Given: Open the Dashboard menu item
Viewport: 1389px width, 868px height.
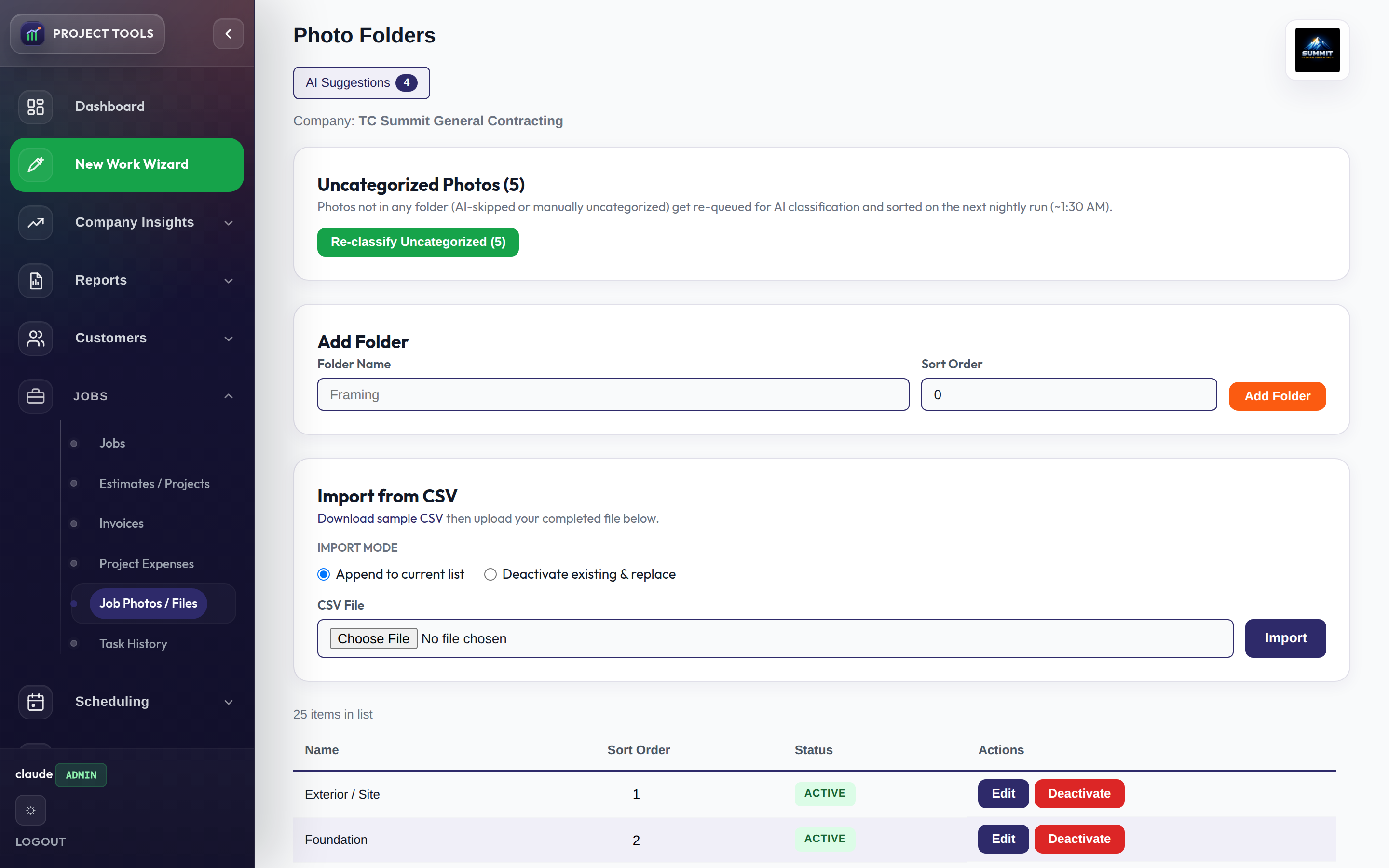Looking at the screenshot, I should (x=127, y=107).
